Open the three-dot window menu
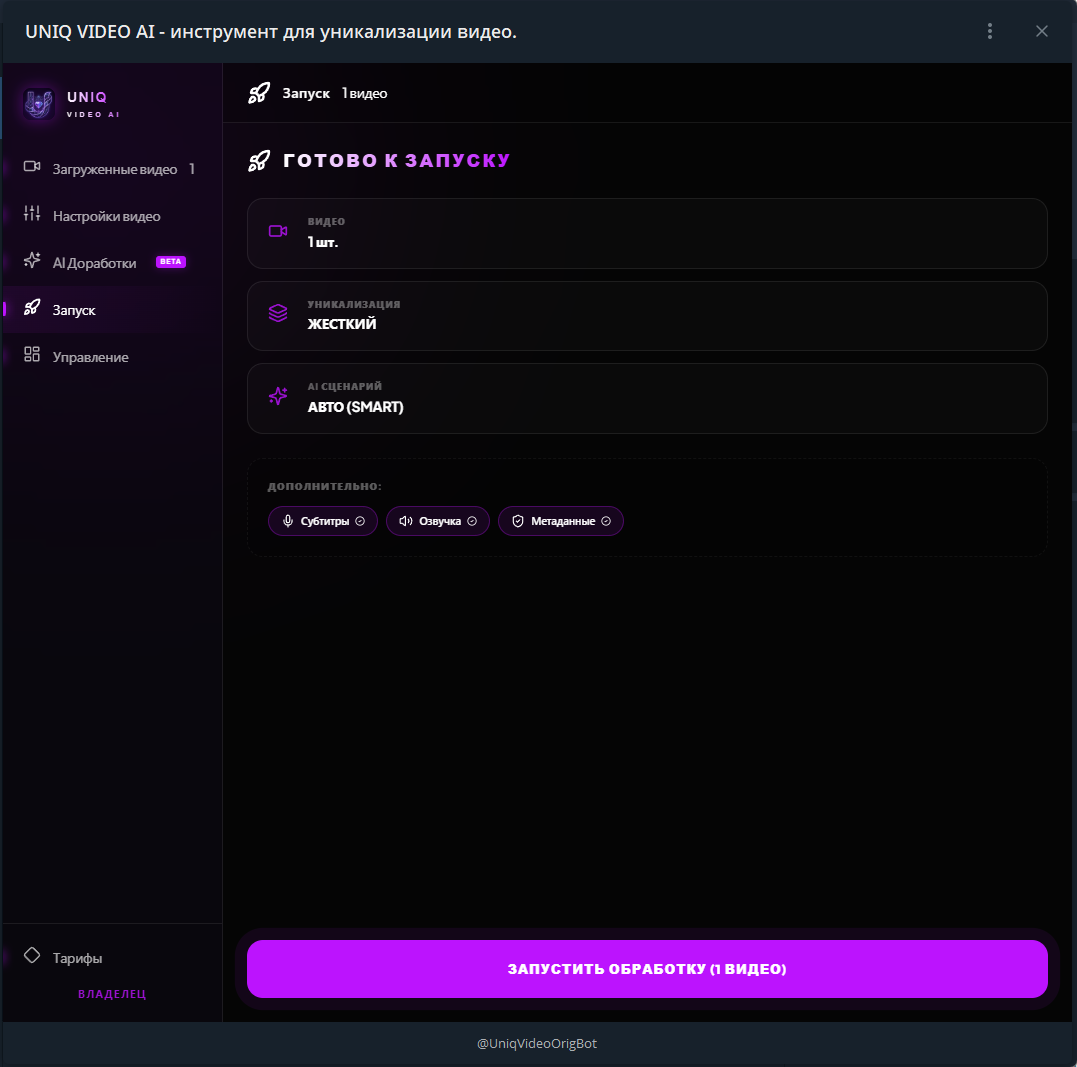Screen dimensions: 1077x1067 point(990,31)
